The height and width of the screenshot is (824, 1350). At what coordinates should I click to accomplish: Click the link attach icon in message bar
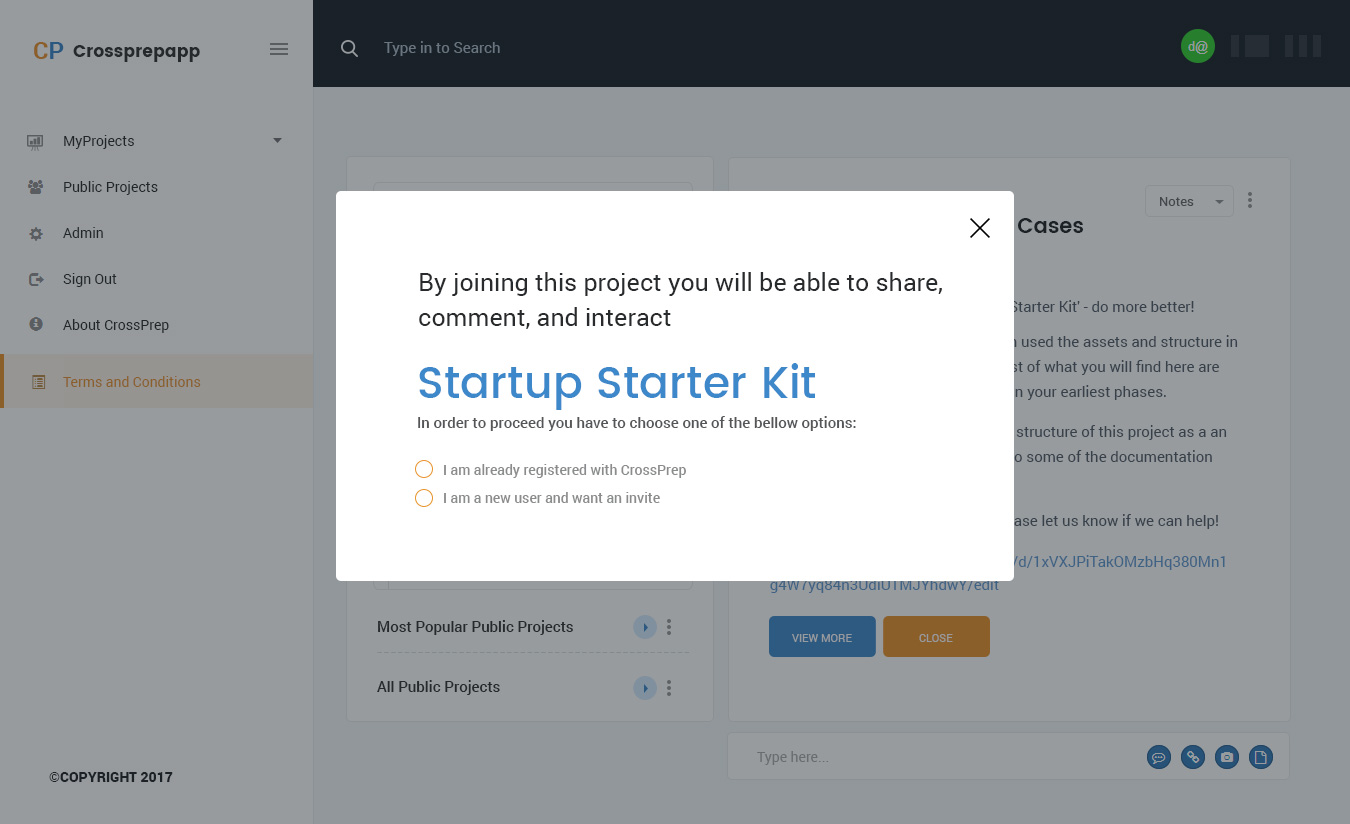[x=1192, y=757]
